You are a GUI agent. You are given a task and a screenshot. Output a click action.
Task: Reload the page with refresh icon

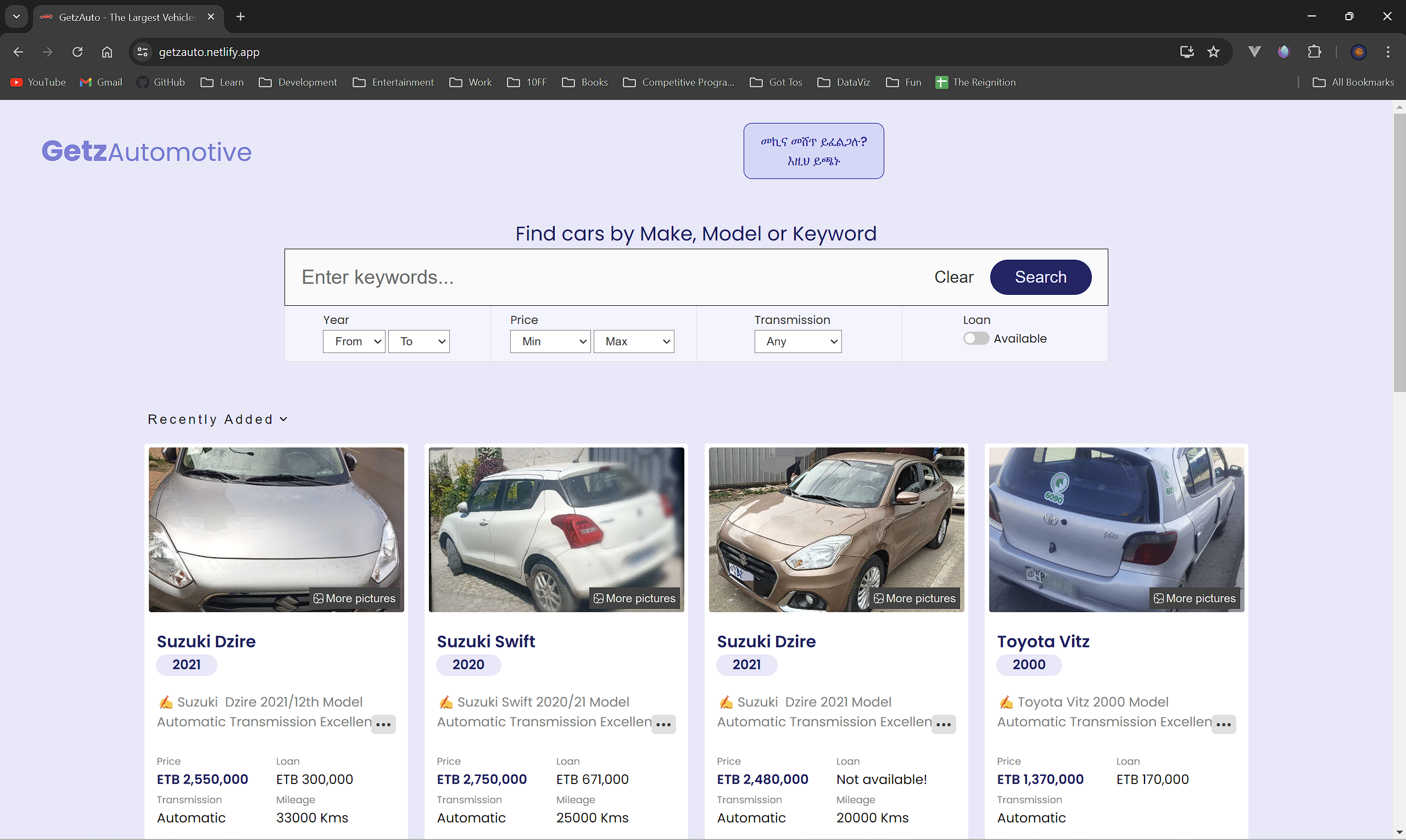tap(77, 52)
